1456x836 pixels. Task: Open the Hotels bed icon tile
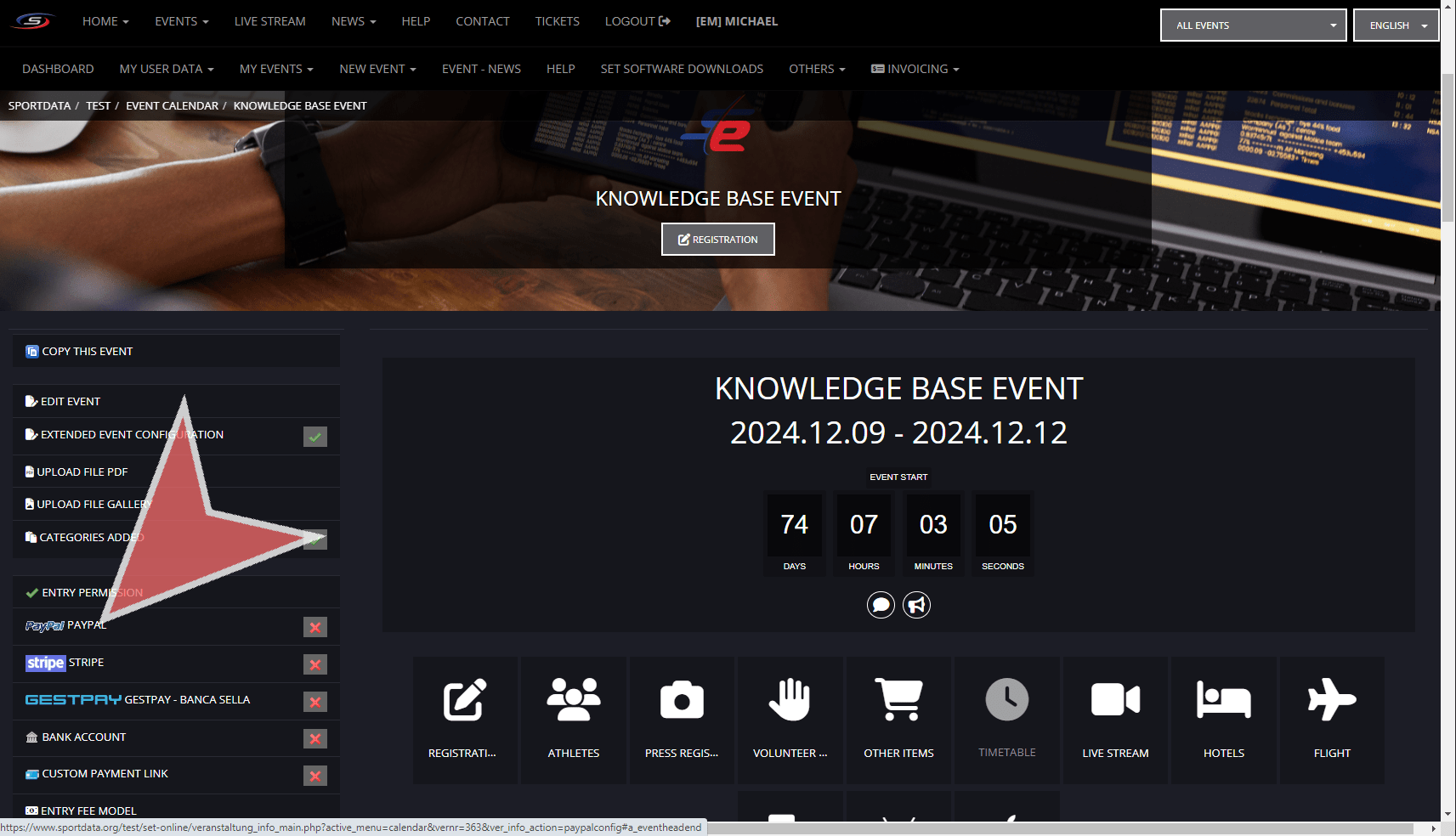coord(1223,701)
